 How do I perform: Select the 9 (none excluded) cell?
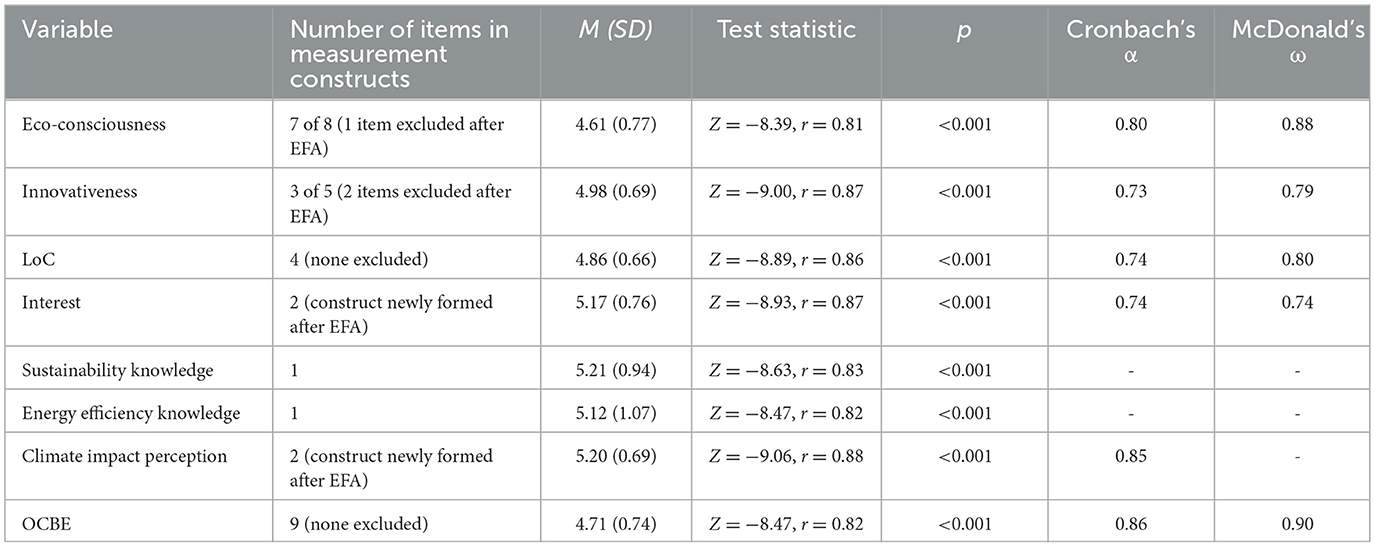click(x=359, y=521)
